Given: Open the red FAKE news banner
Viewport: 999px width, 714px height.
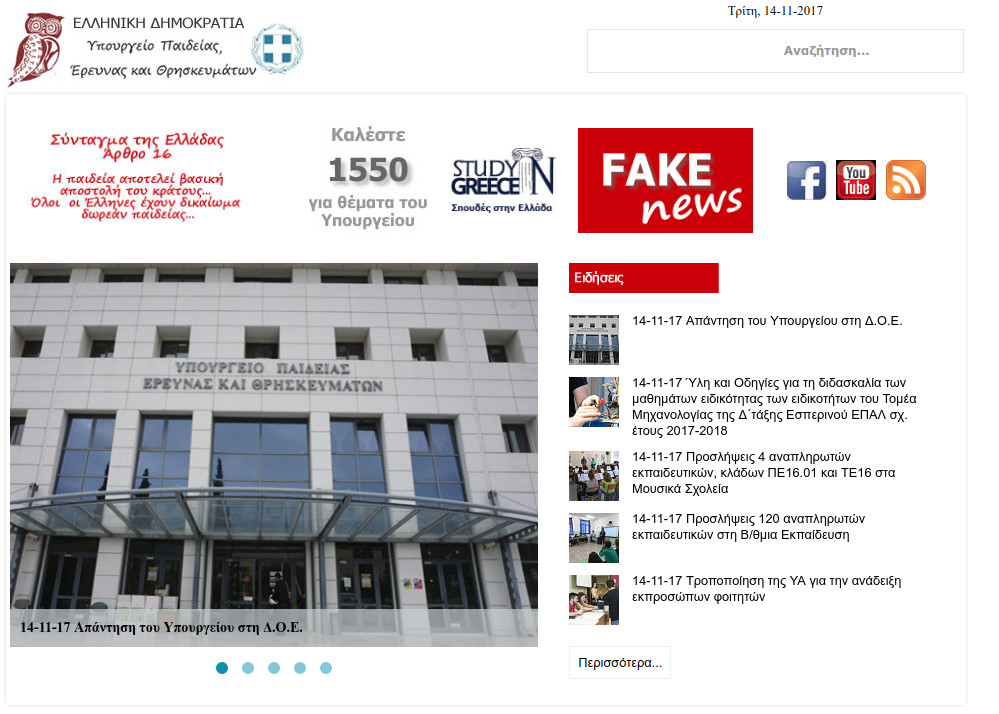Looking at the screenshot, I should pyautogui.click(x=665, y=180).
